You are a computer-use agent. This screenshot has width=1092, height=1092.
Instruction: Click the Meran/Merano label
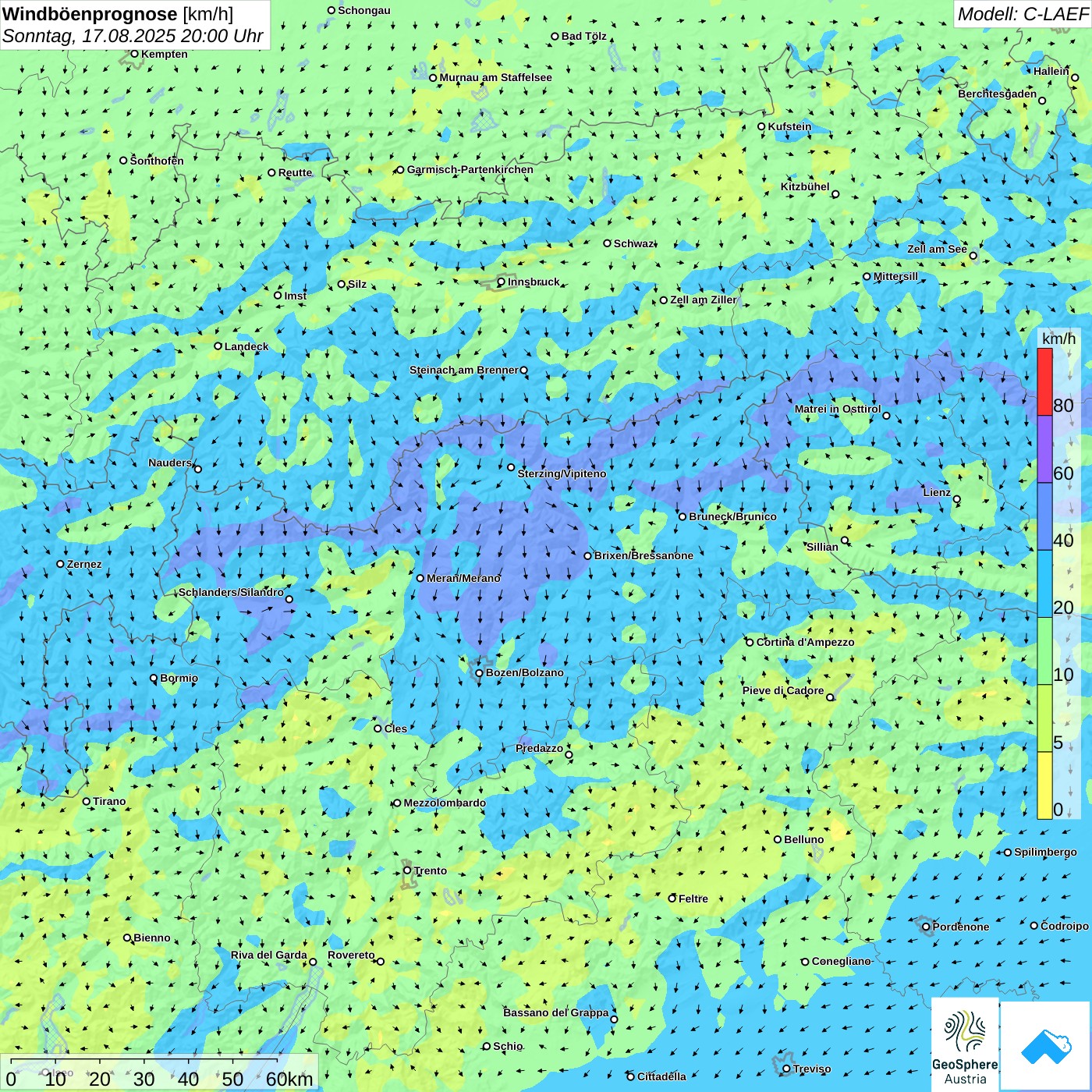(463, 578)
